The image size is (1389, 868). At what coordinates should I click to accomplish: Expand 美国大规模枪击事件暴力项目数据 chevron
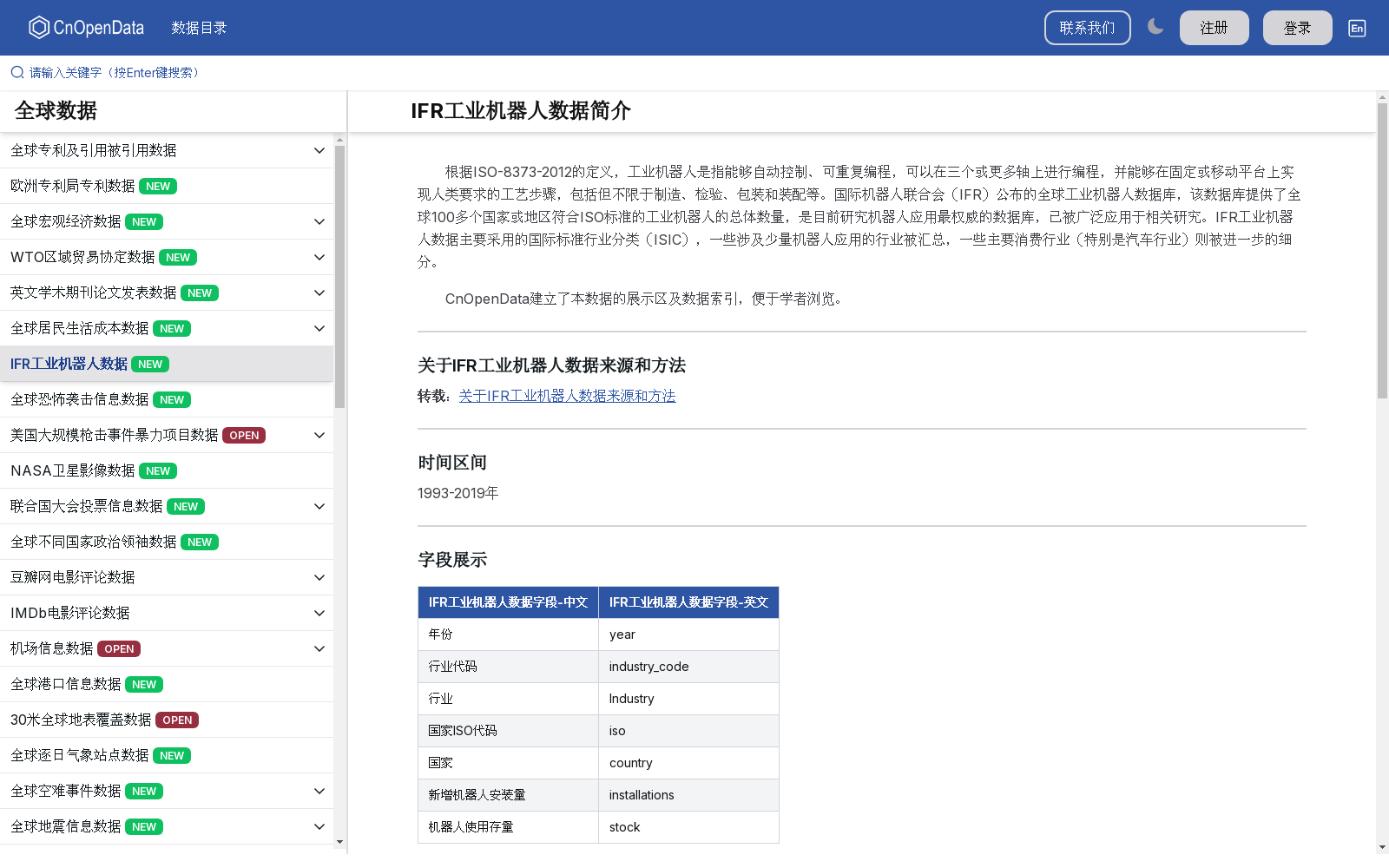pos(319,435)
